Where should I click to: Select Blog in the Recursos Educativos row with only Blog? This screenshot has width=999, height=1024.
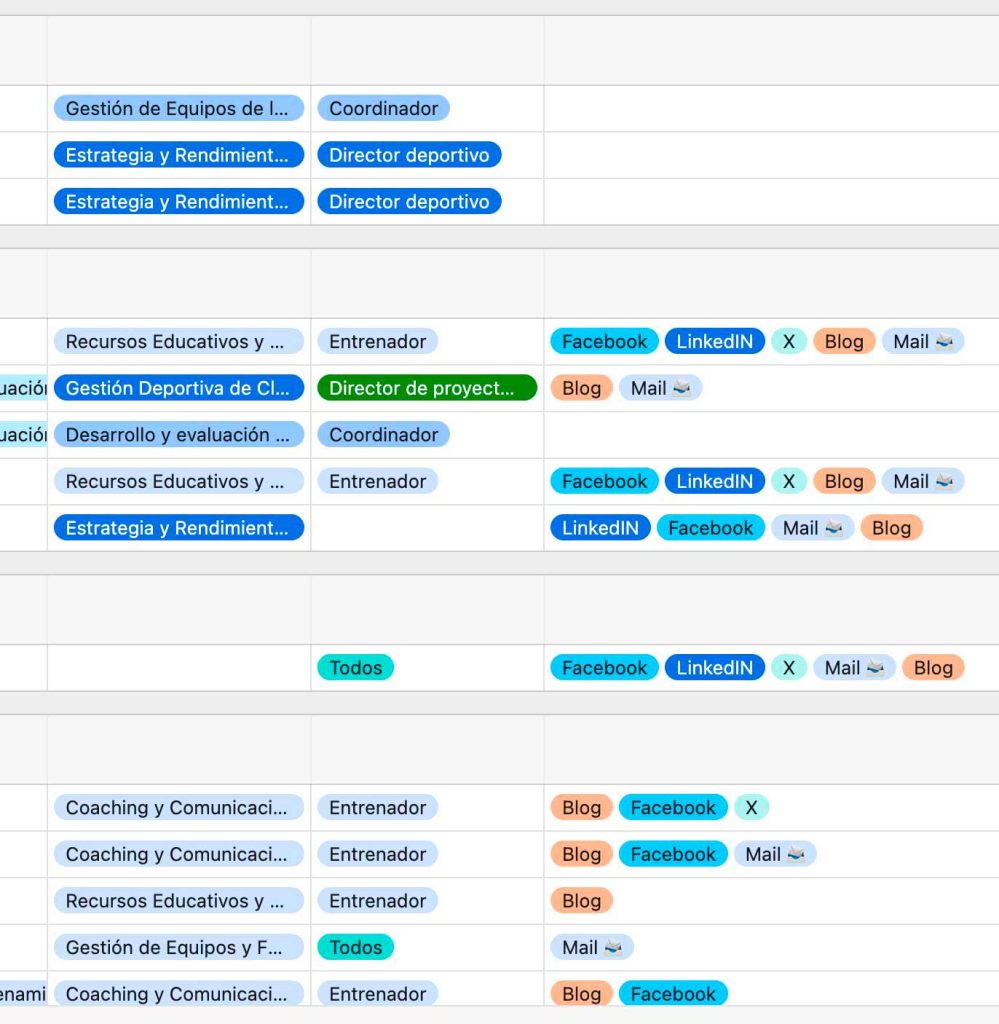pos(581,901)
